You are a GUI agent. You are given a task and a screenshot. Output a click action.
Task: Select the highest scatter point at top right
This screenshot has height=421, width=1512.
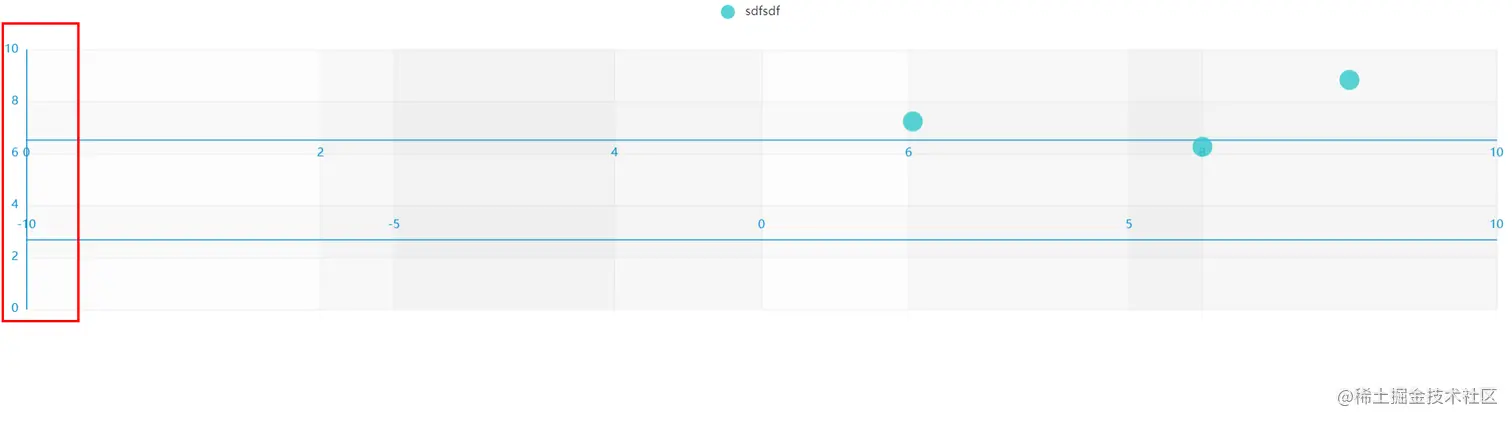pyautogui.click(x=1349, y=80)
